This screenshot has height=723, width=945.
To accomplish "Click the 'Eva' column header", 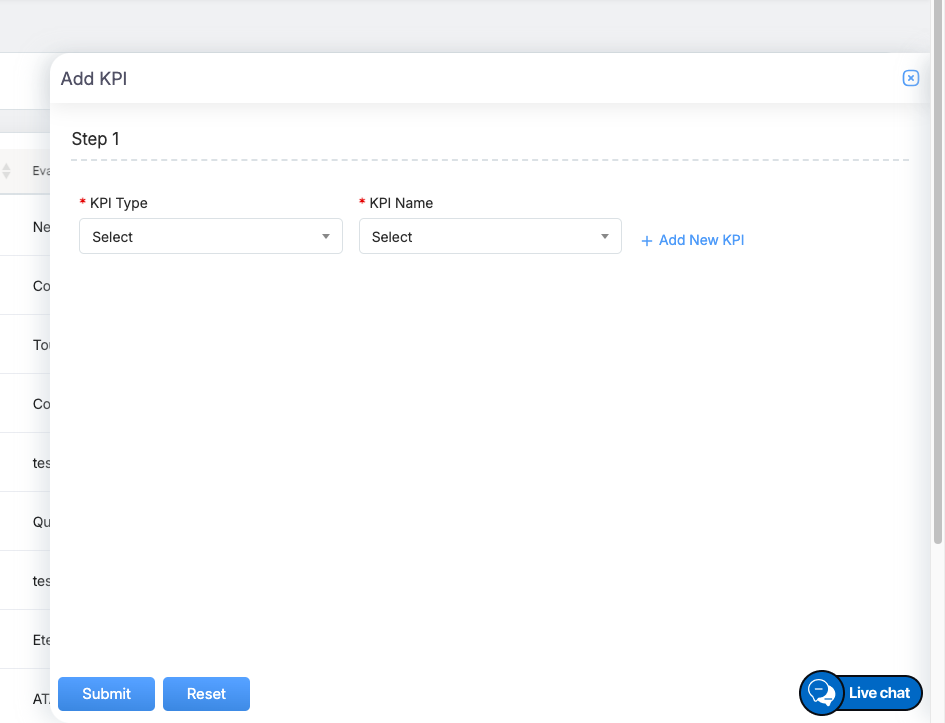I will 41,171.
